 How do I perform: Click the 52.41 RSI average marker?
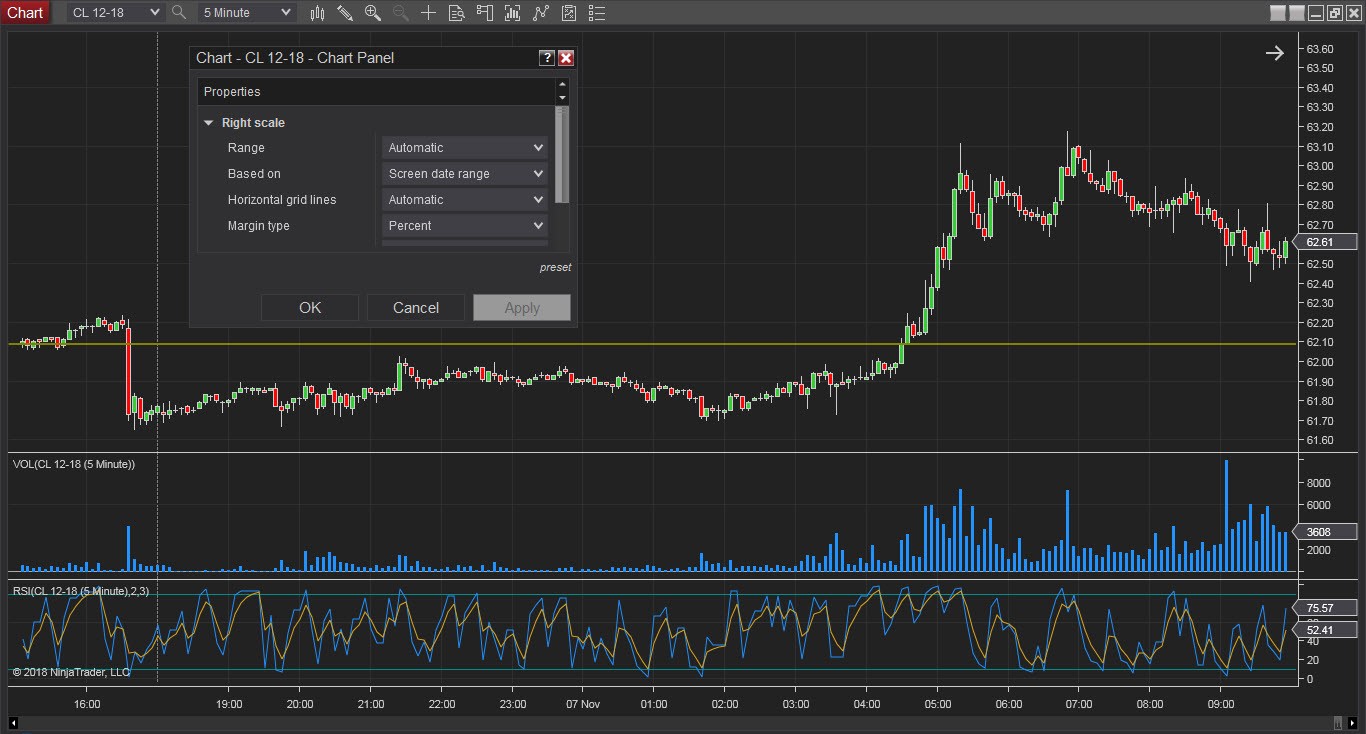(x=1324, y=630)
